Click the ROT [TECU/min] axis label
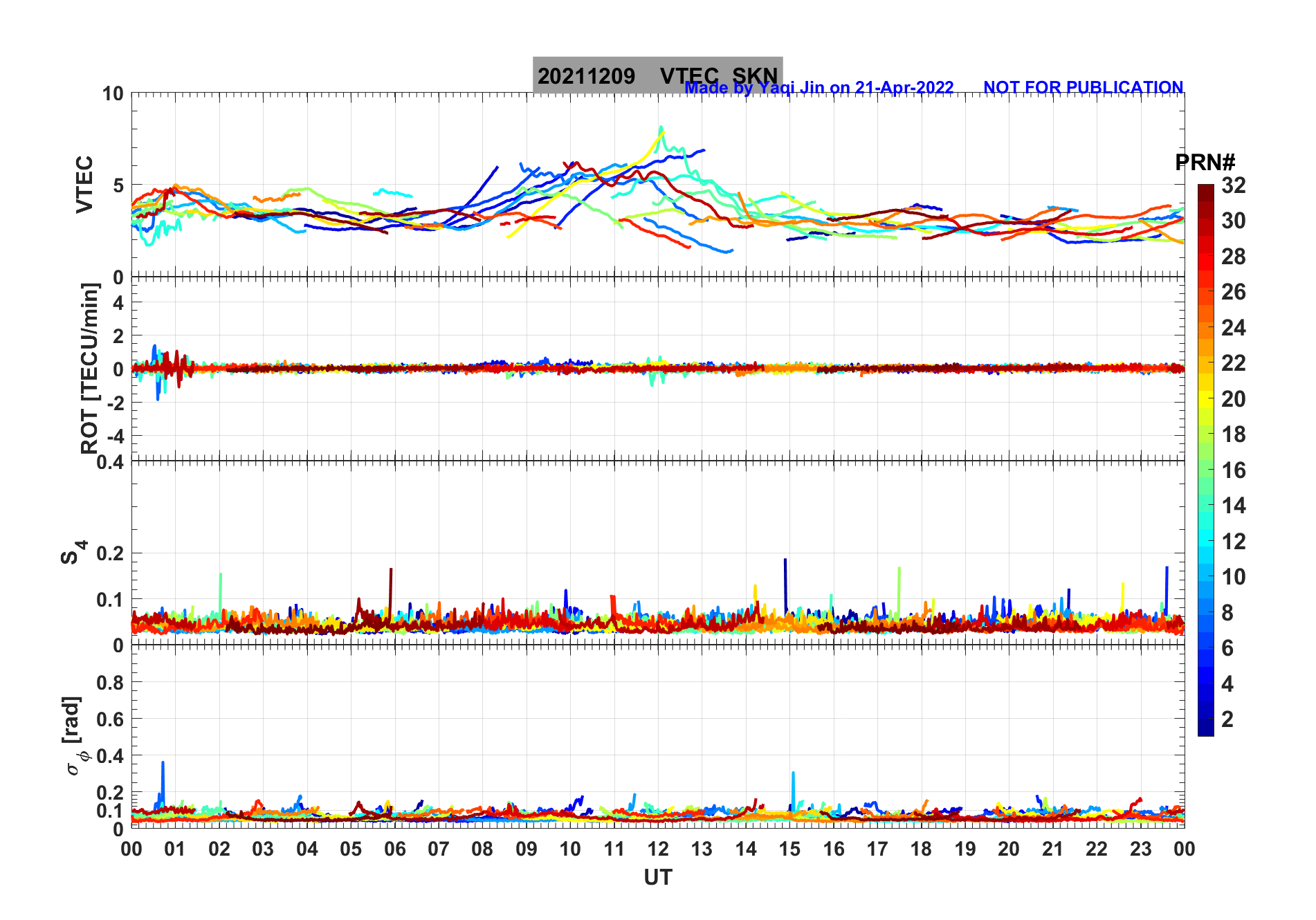Image resolution: width=1316 pixels, height=920 pixels. [90, 369]
